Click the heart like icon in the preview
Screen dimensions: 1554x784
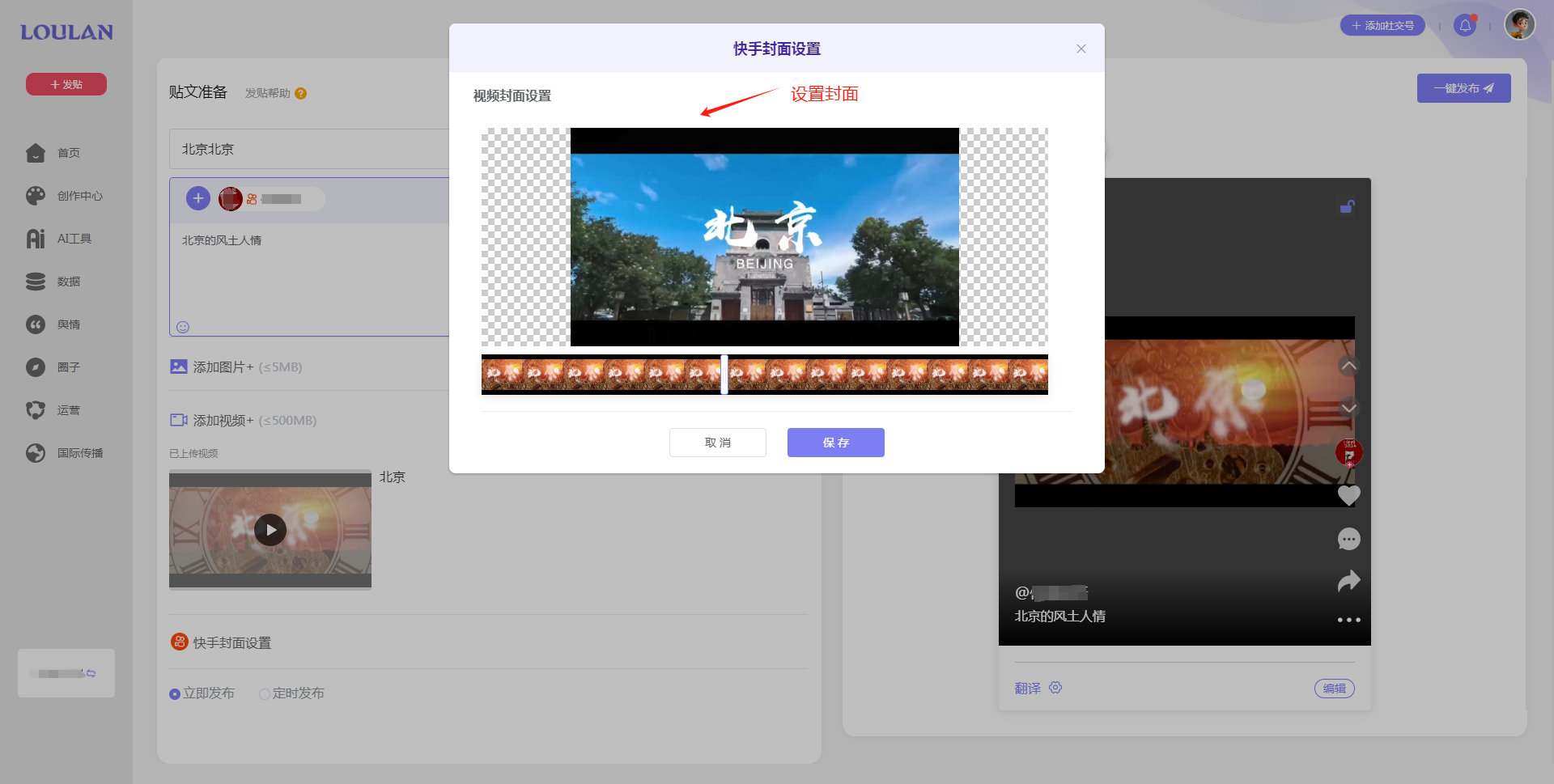click(x=1348, y=495)
